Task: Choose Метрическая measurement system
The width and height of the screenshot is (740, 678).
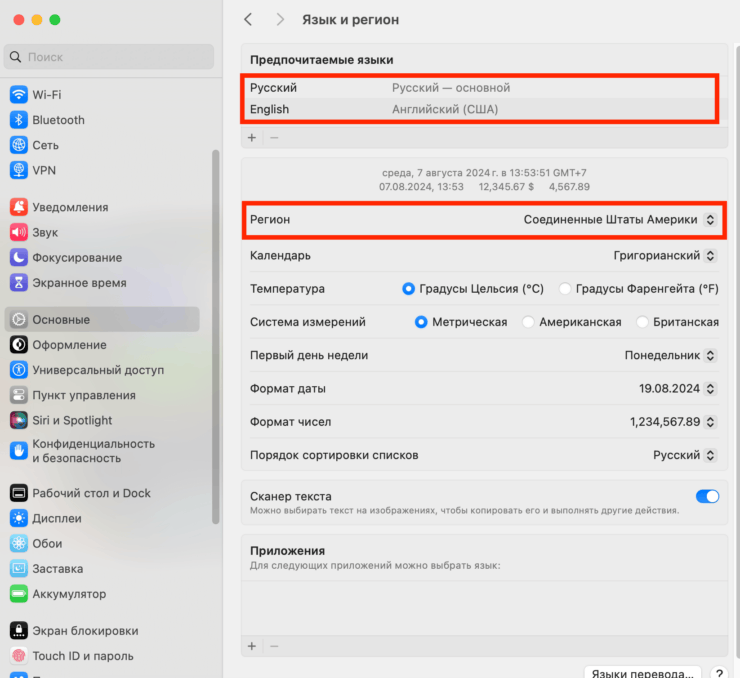Action: point(421,322)
